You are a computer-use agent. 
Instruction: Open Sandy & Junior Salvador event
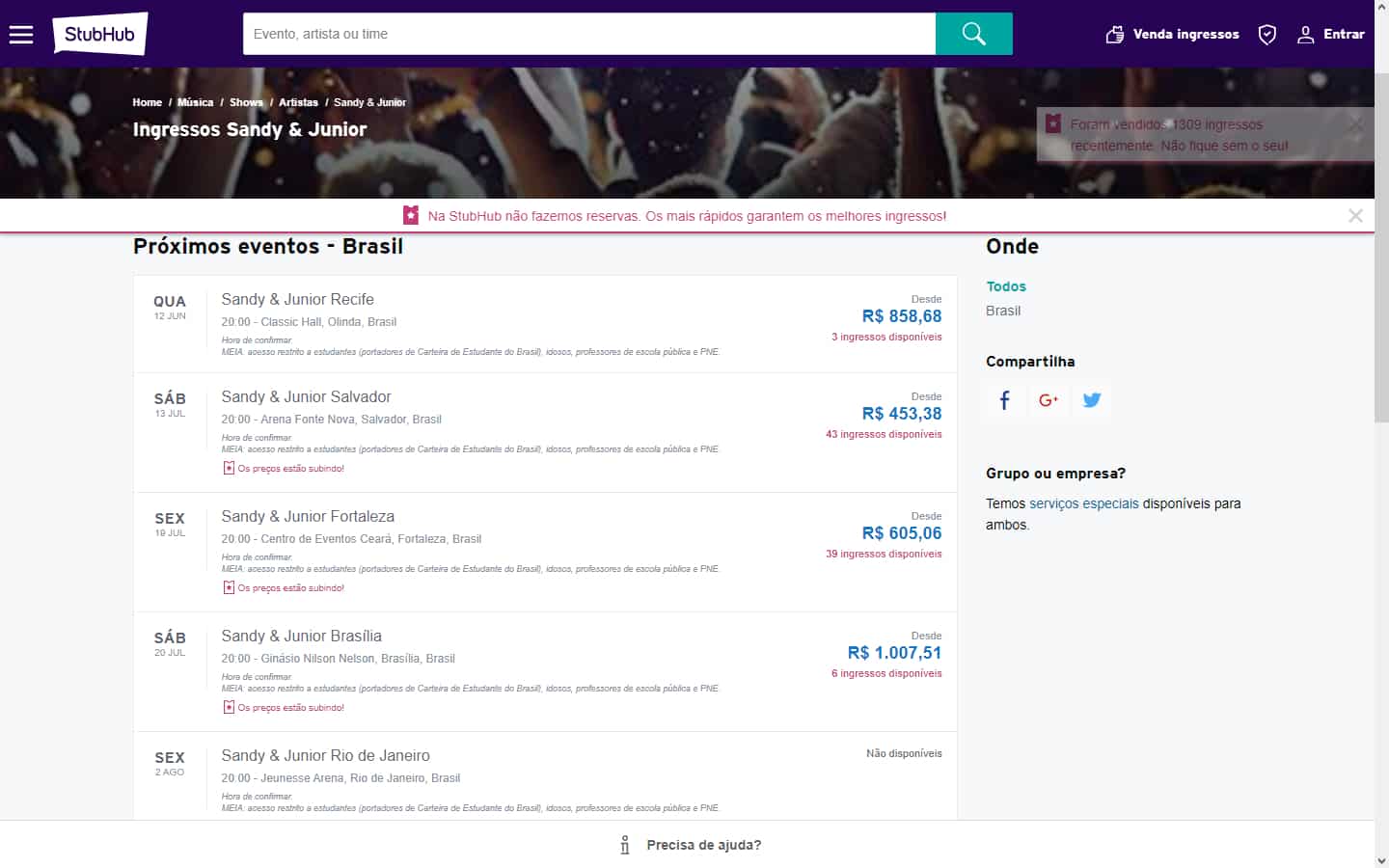pos(307,396)
